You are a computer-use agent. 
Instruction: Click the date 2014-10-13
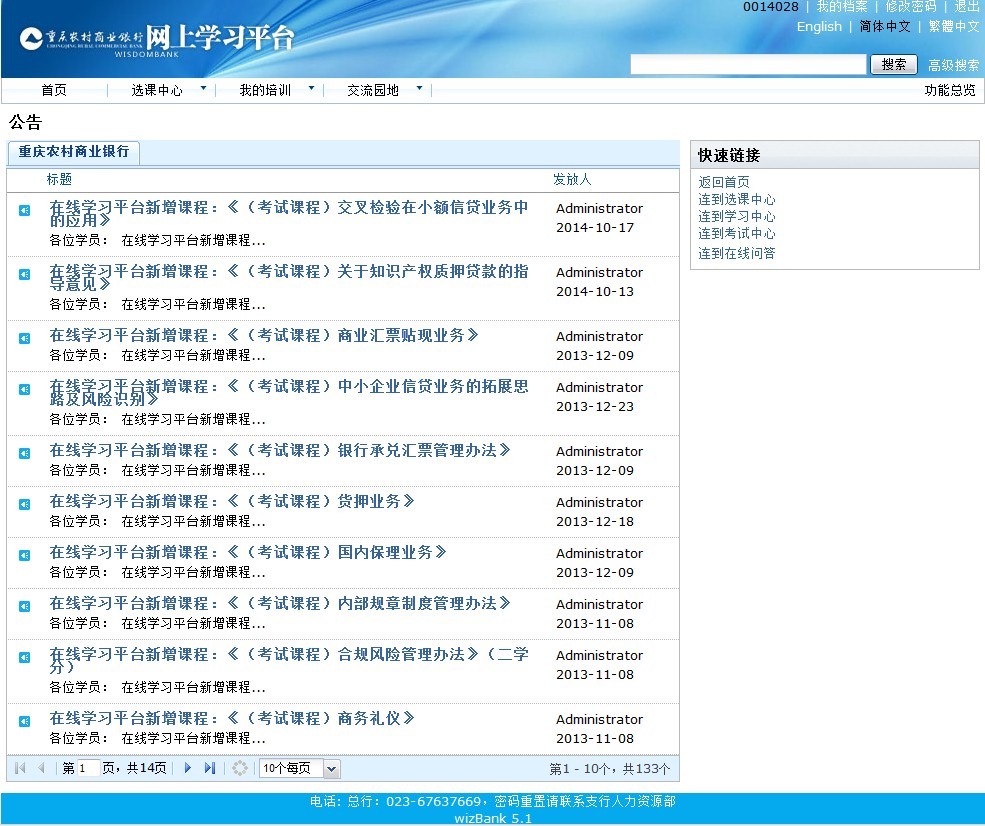[x=595, y=291]
